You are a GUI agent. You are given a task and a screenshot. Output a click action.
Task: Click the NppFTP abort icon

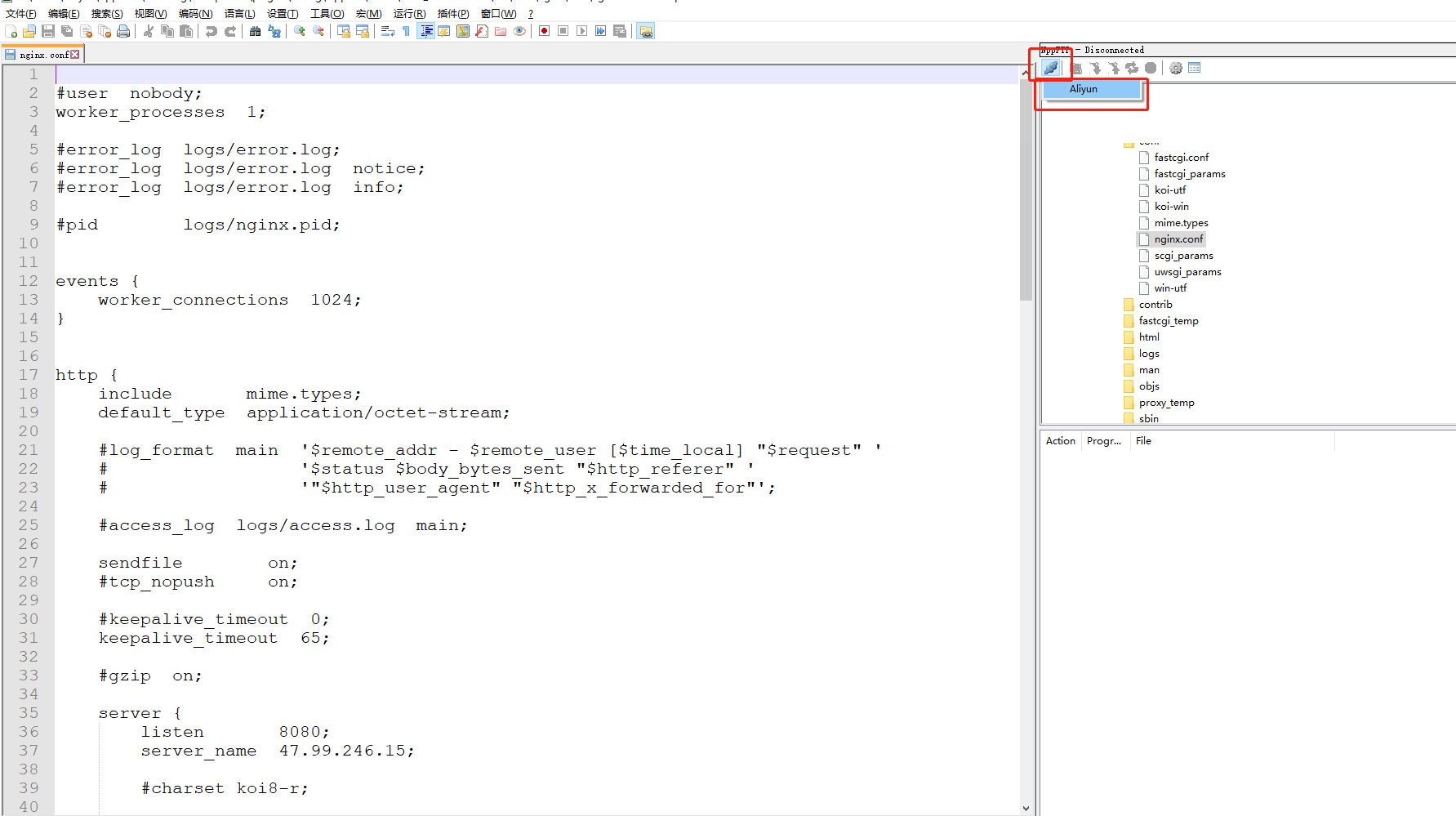[1151, 68]
